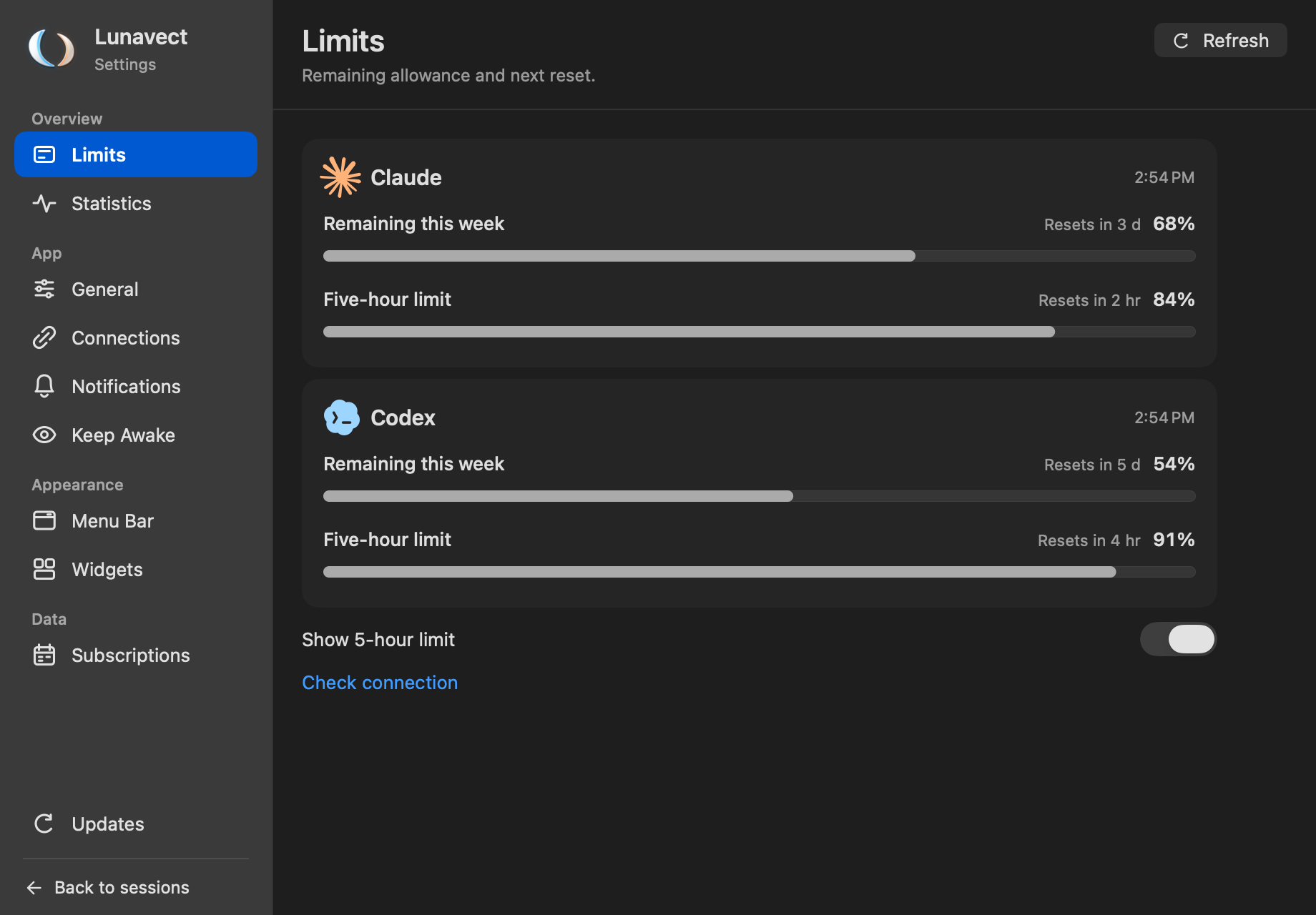Click 'Resets in 2 hr' text
This screenshot has height=915, width=1316.
[x=1089, y=300]
